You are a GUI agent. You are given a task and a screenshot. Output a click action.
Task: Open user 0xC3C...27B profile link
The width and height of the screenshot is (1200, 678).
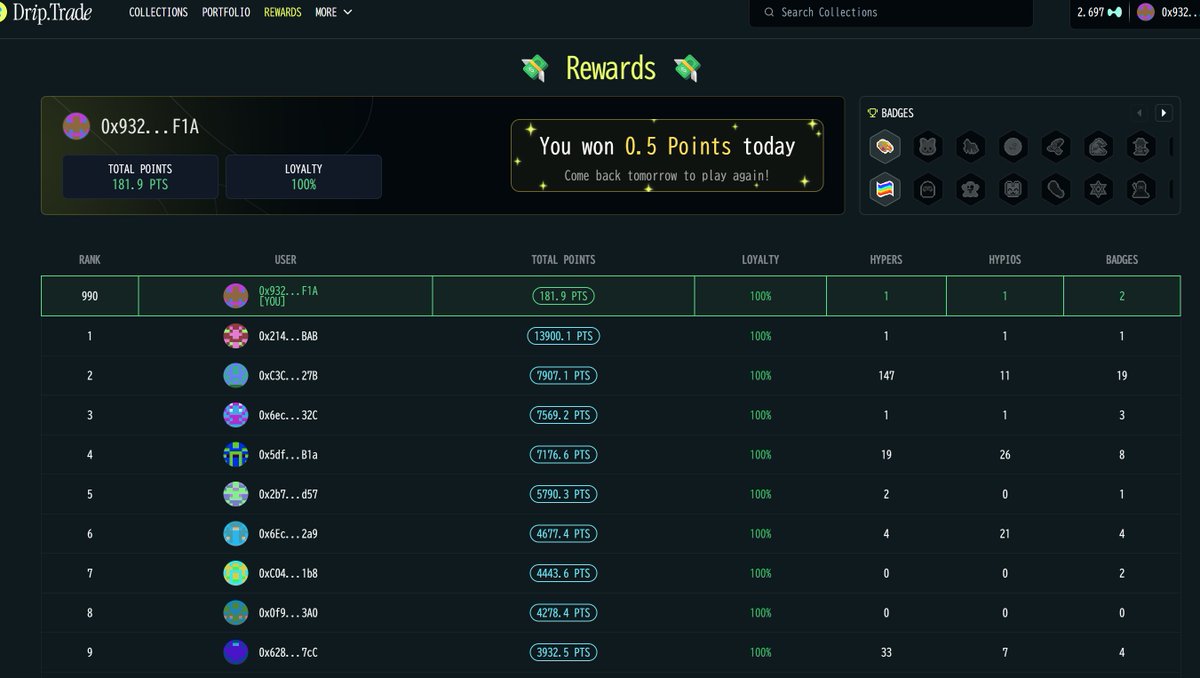(288, 375)
